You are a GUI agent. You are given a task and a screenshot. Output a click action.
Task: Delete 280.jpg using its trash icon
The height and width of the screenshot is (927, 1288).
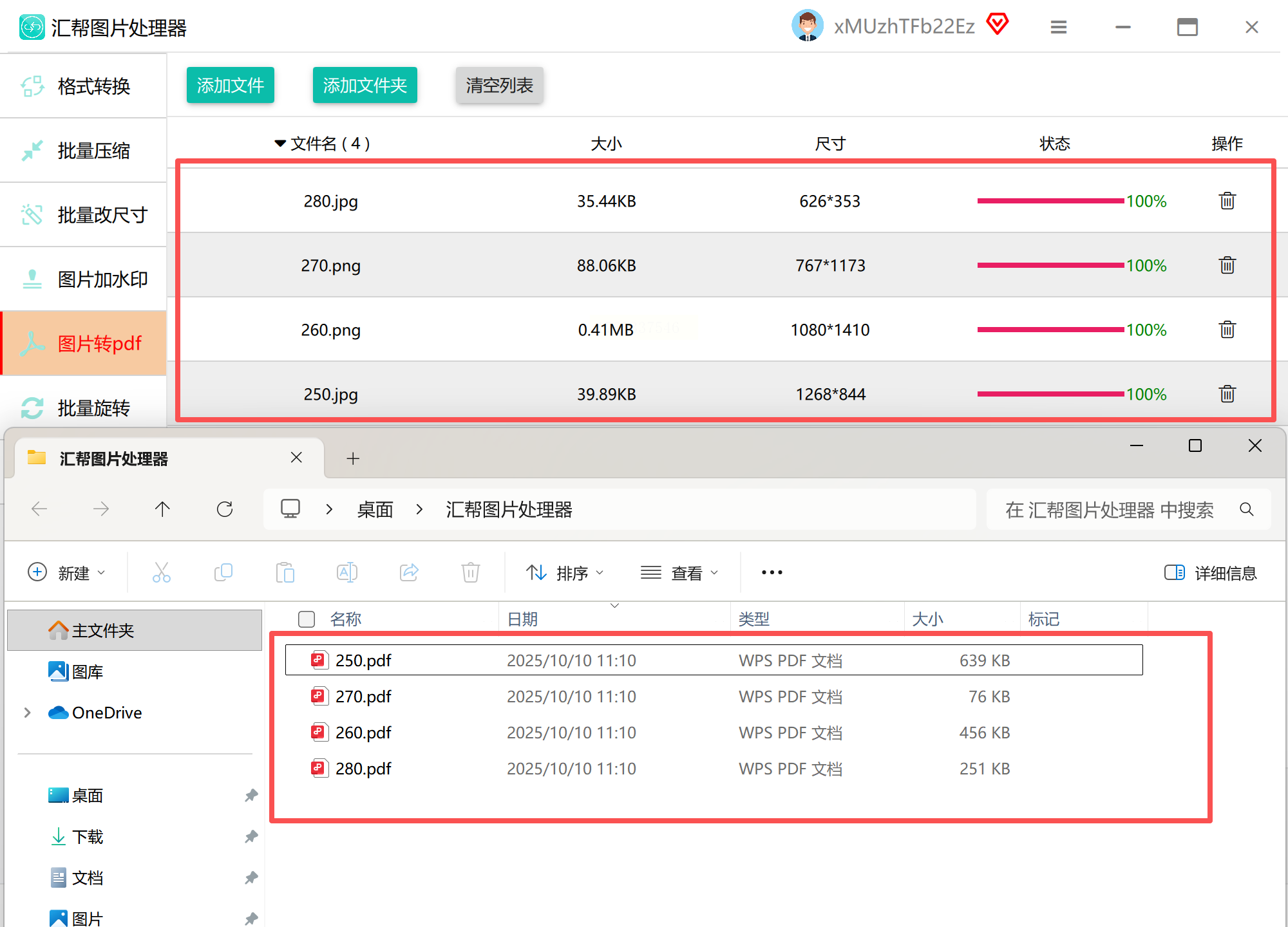coord(1227,201)
